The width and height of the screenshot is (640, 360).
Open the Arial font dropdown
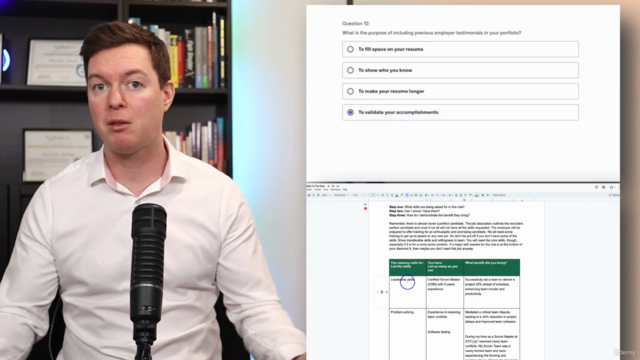[x=358, y=195]
